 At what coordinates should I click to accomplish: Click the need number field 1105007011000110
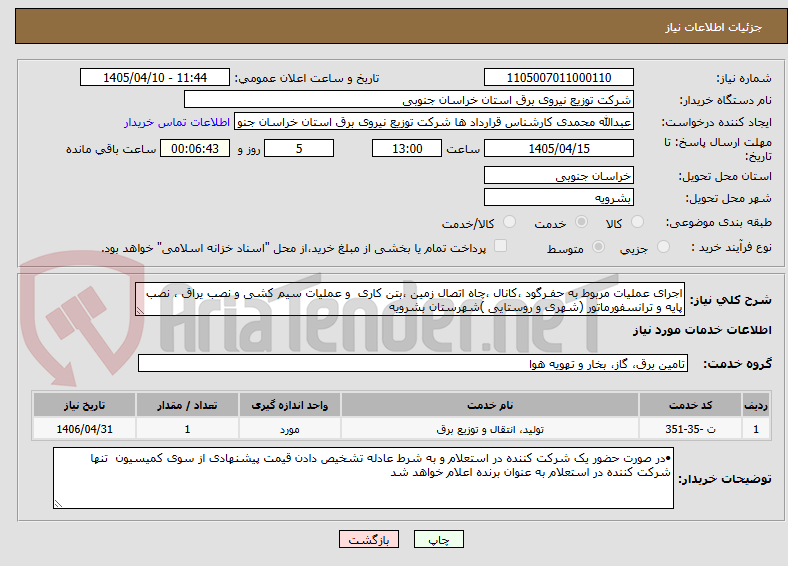(x=559, y=77)
